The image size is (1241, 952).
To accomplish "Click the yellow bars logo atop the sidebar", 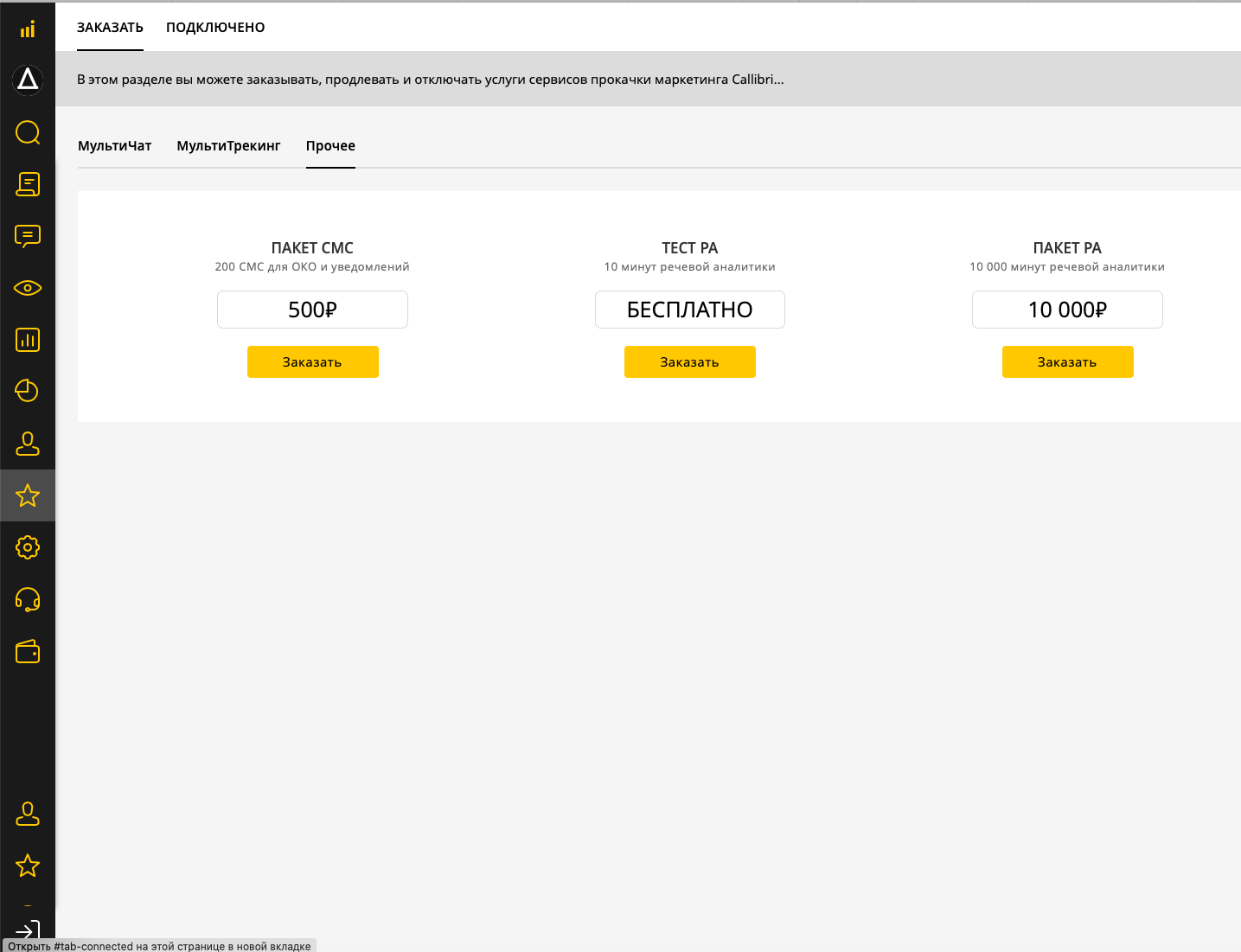I will coord(28,29).
